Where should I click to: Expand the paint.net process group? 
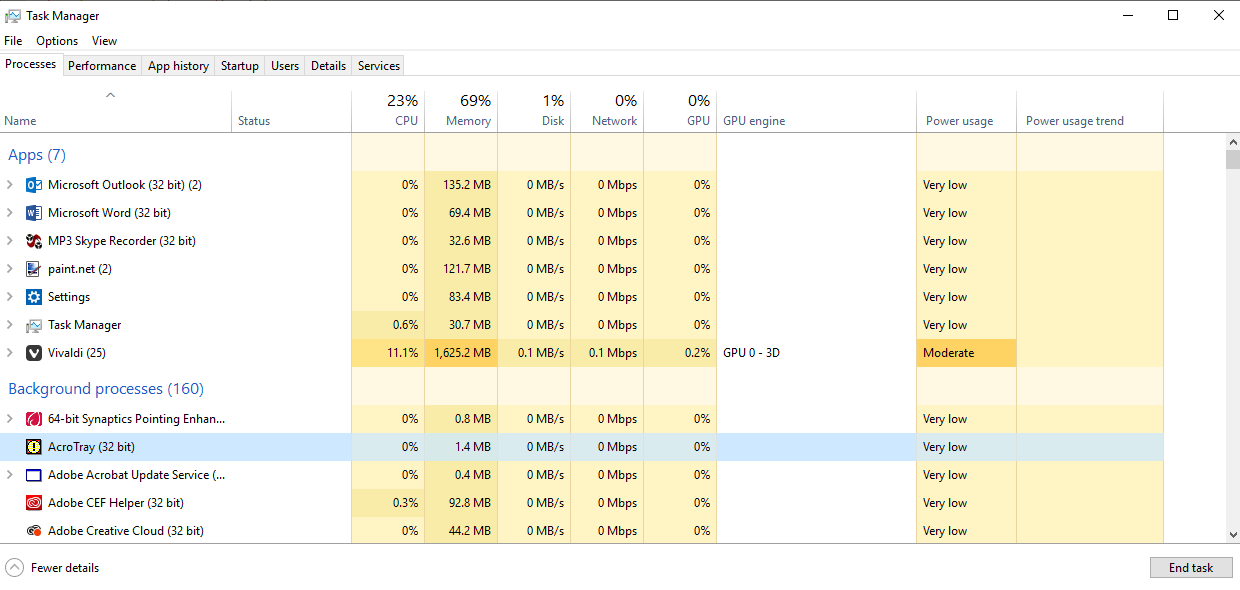10,269
